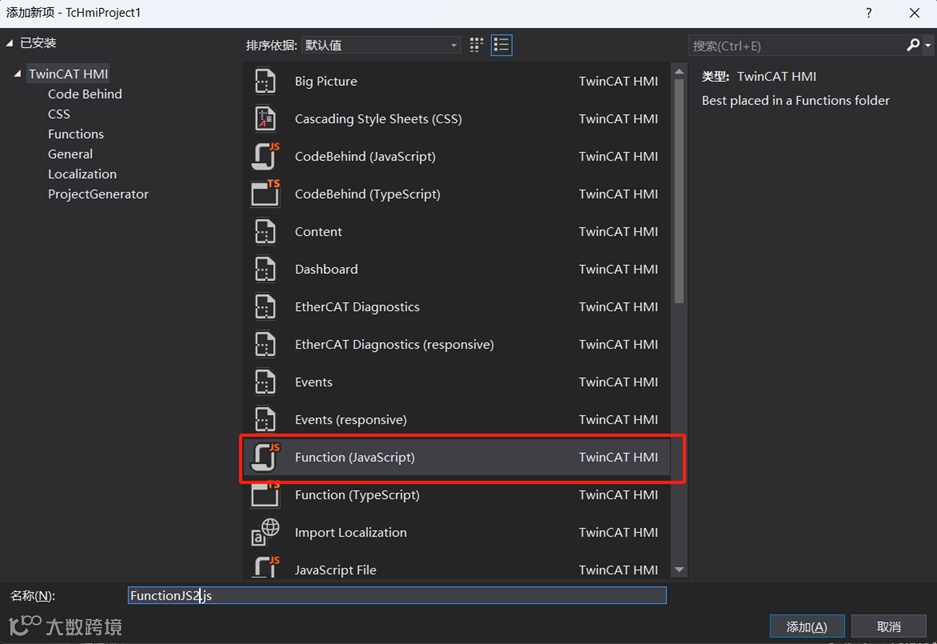
Task: Click TwinCAT HMI type in Events row
Action: [x=618, y=382]
